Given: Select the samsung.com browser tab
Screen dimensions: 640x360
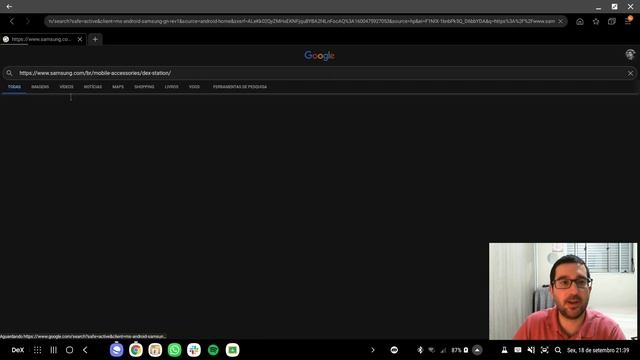Looking at the screenshot, I should pos(40,39).
